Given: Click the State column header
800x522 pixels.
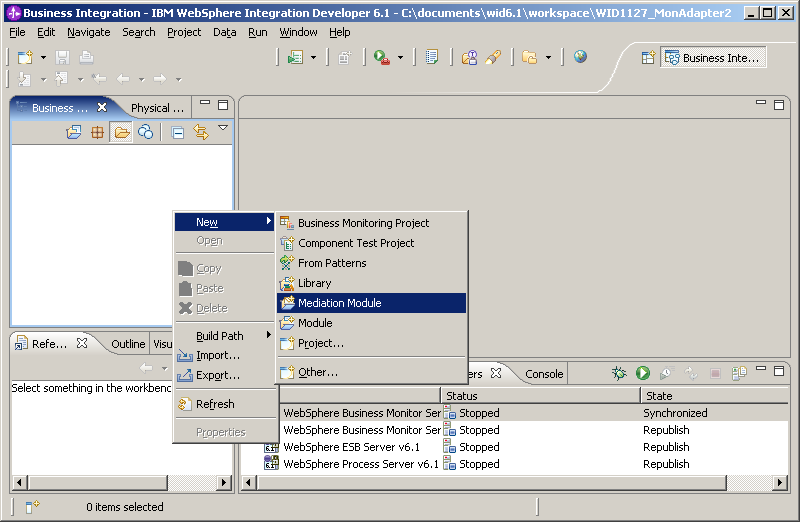Looking at the screenshot, I should 715,395.
